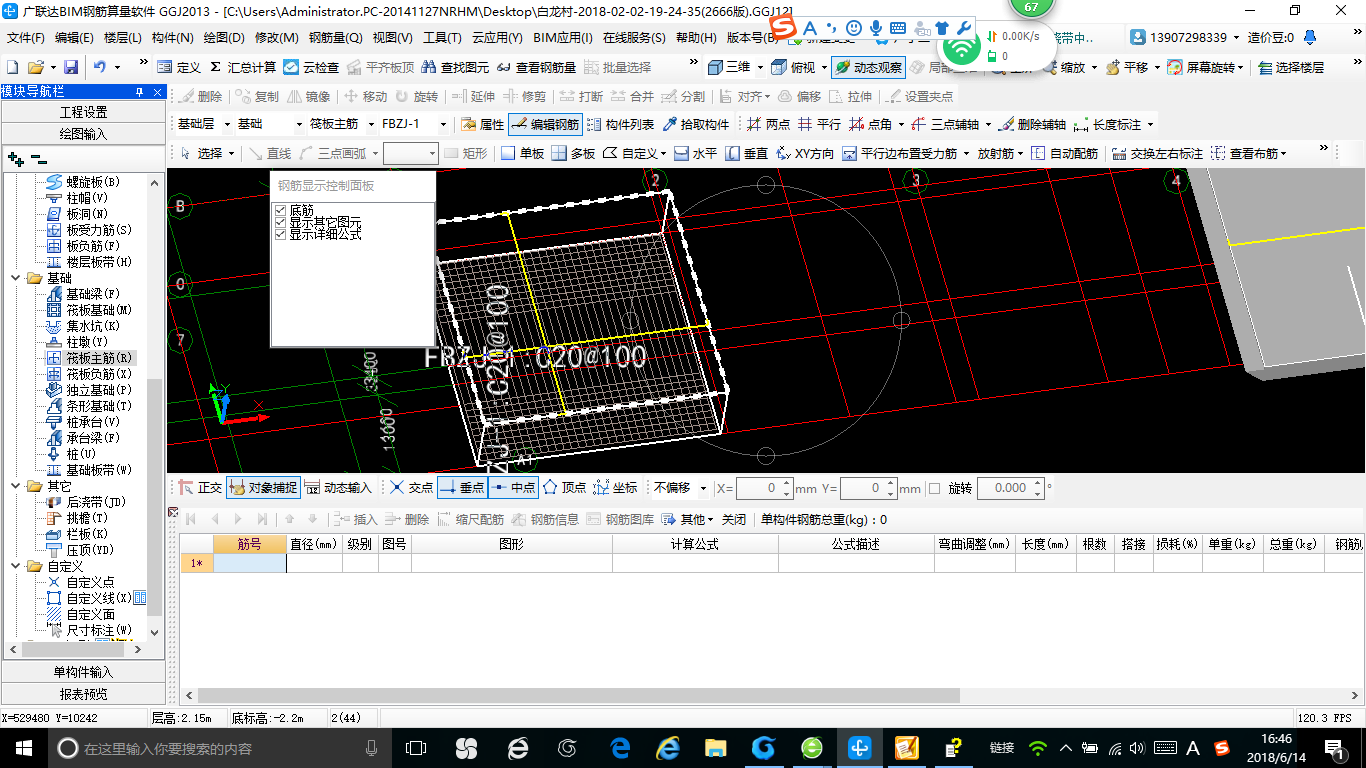Toggle 对象捕捉 object snap
Image resolution: width=1366 pixels, height=768 pixels.
tap(263, 488)
